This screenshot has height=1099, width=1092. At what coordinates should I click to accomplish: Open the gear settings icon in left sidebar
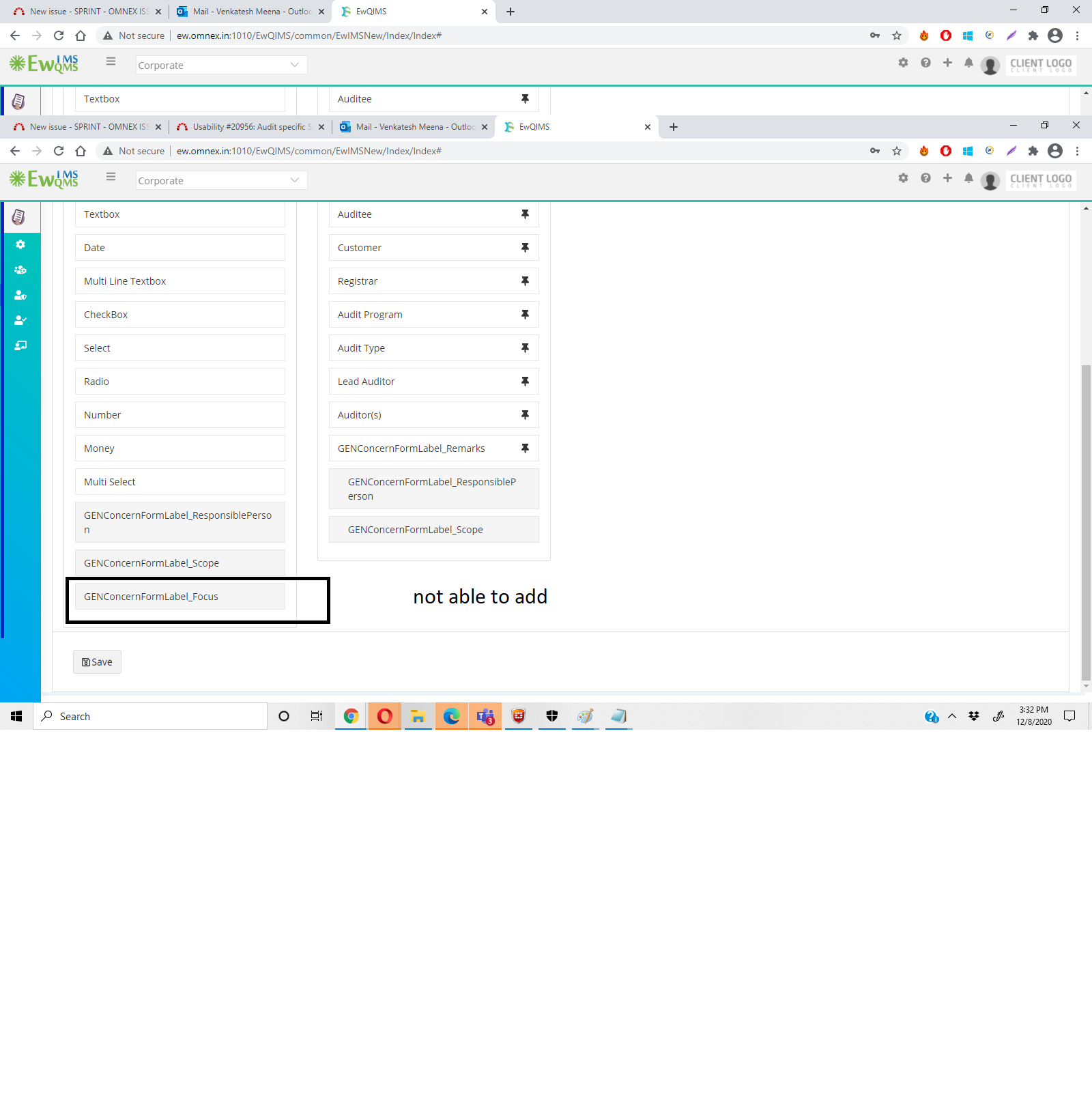20,244
